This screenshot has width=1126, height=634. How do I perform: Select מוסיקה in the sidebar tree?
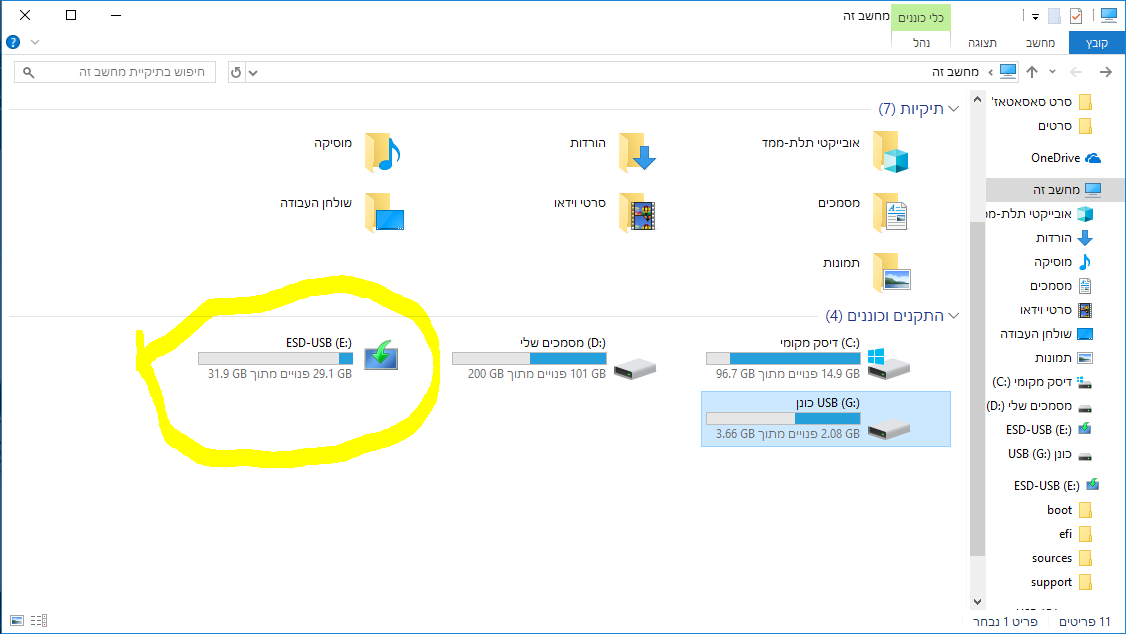tap(1063, 262)
